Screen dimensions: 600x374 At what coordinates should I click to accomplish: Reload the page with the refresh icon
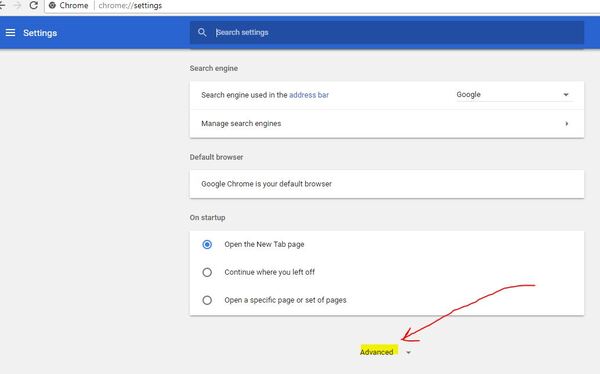click(34, 5)
